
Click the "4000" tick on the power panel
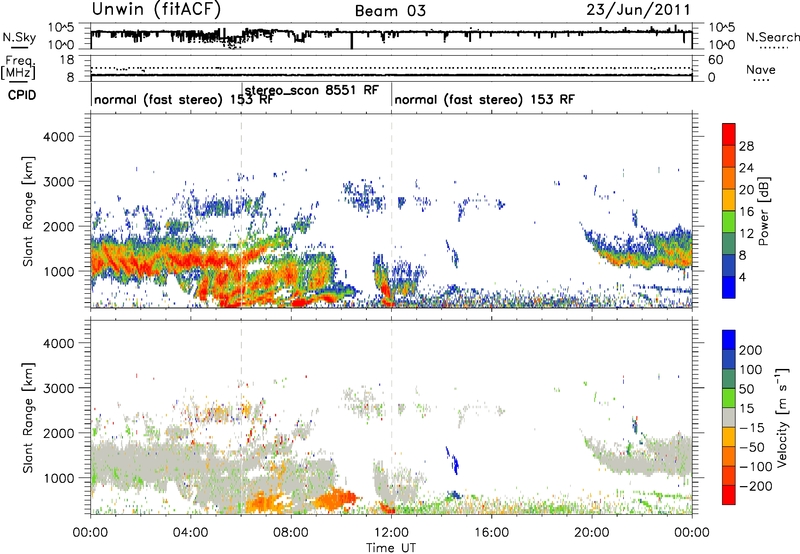coord(58,137)
